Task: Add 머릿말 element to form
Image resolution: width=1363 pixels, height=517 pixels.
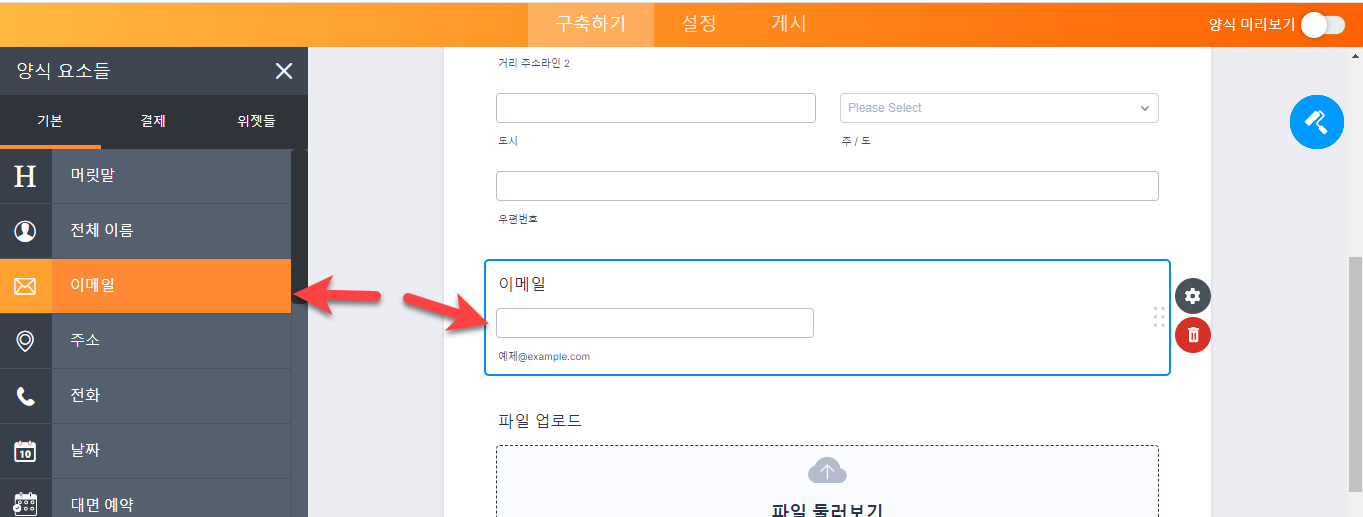Action: pyautogui.click(x=146, y=176)
